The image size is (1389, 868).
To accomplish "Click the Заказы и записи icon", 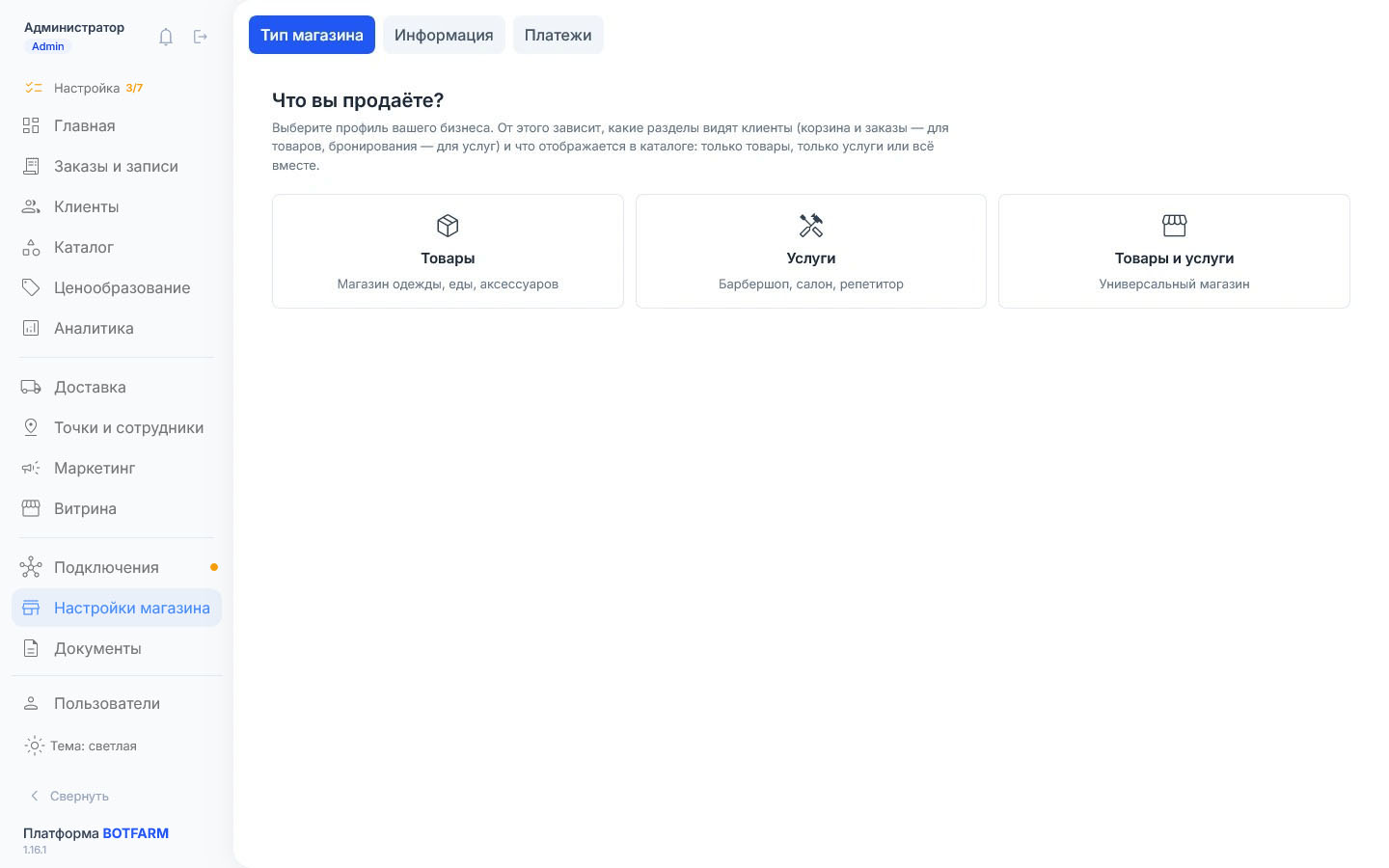I will pyautogui.click(x=31, y=166).
